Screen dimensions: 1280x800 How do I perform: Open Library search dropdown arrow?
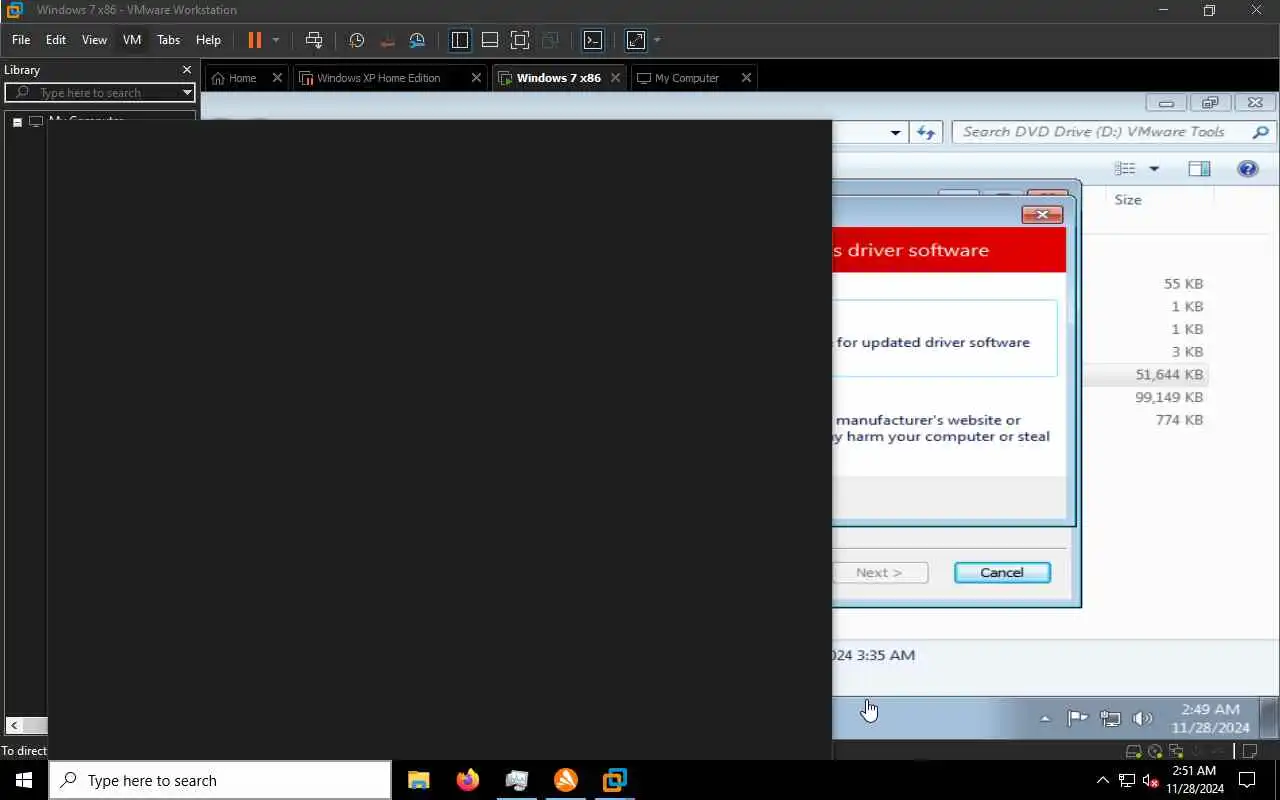pos(187,92)
